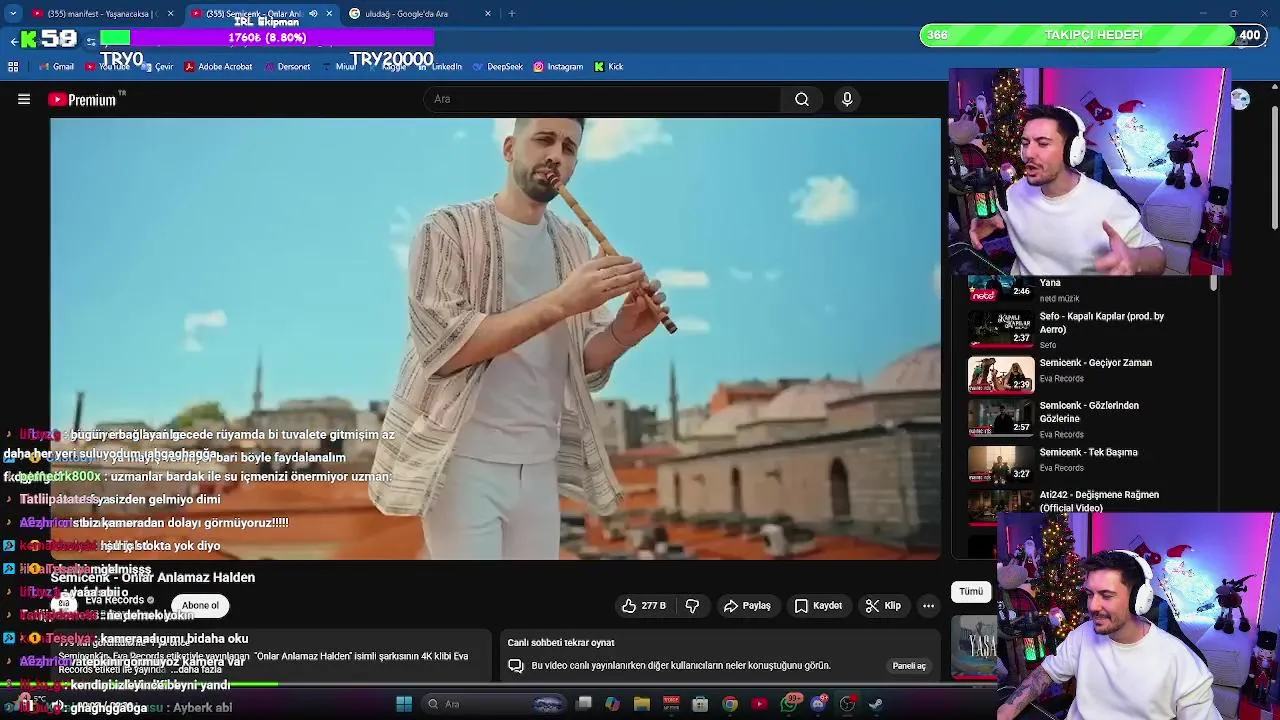Screen dimensions: 1280x720
Task: Open the Adobe Acrobat bookmark
Action: click(218, 67)
